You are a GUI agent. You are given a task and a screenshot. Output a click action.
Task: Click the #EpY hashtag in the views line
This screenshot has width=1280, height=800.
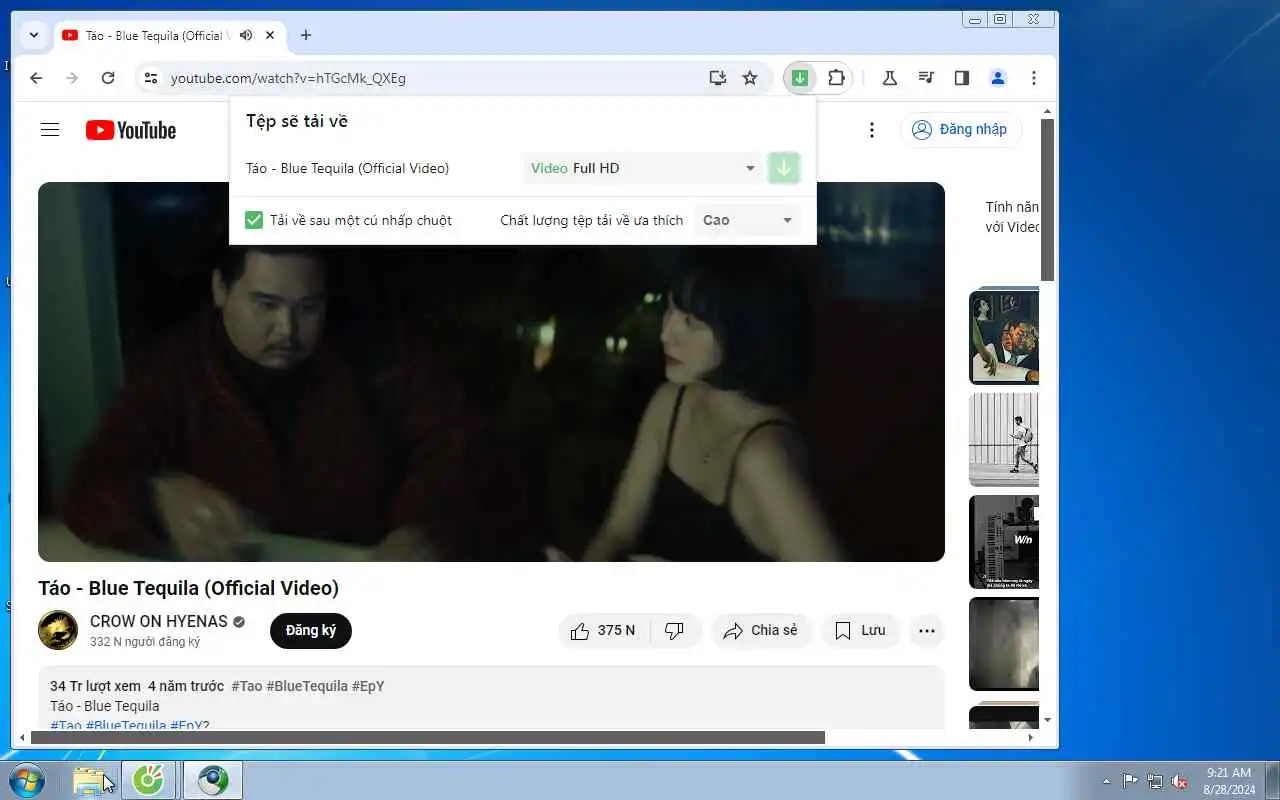tap(368, 686)
